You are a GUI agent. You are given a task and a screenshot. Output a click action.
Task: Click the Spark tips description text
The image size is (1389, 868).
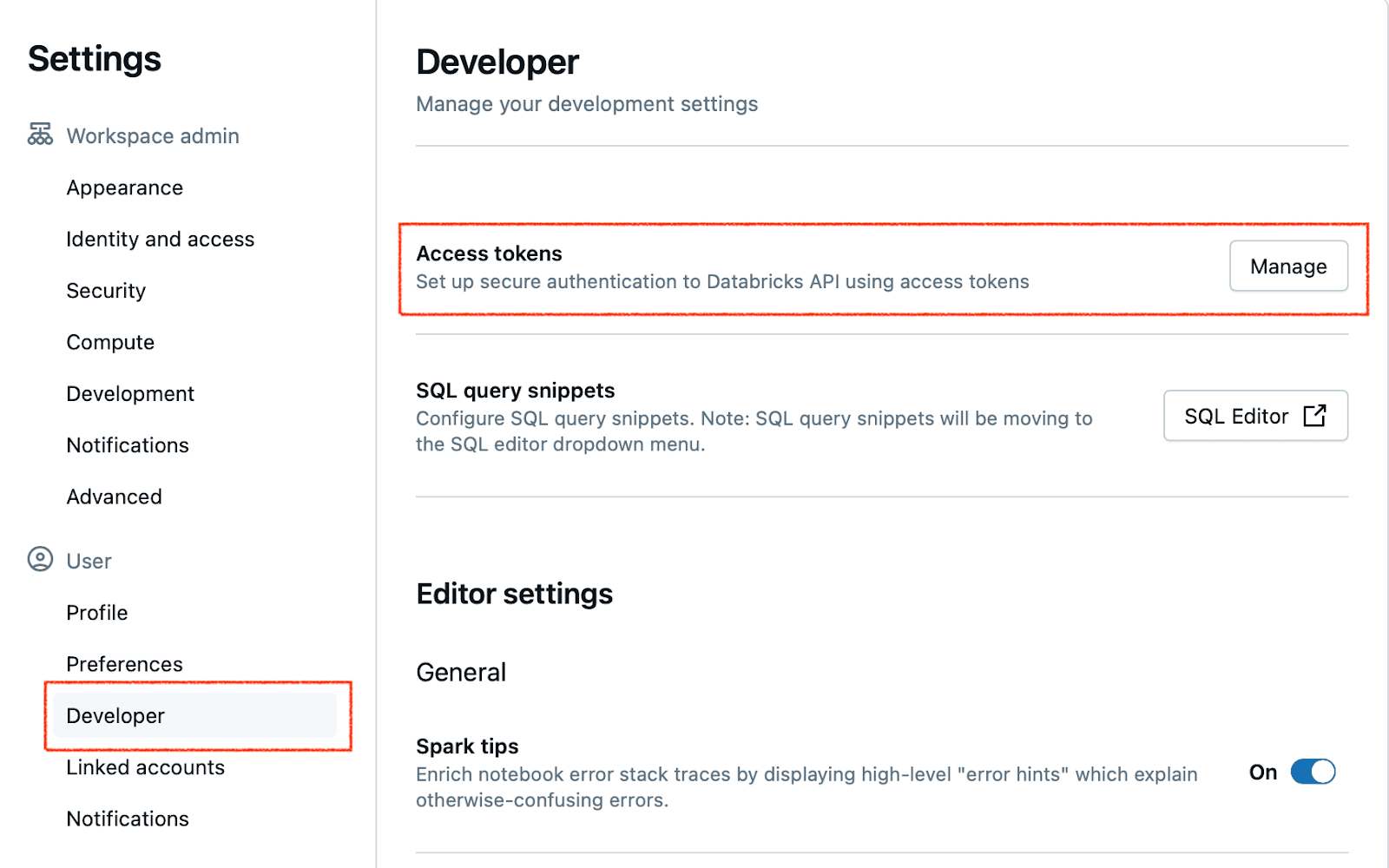click(x=806, y=787)
